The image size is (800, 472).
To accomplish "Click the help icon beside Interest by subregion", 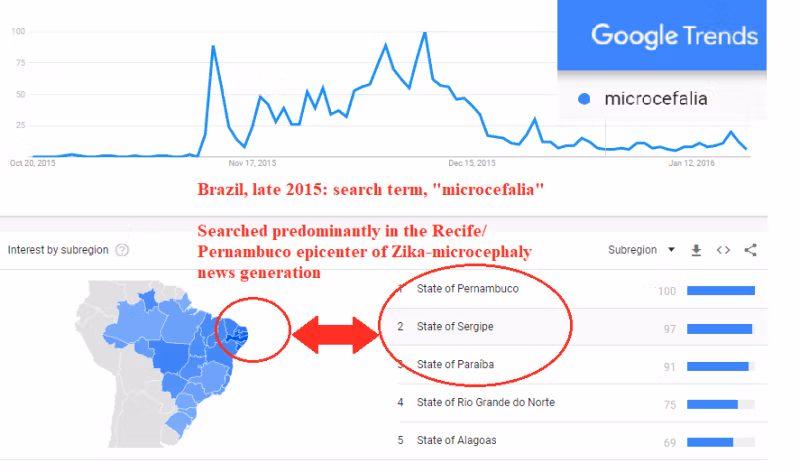I will (122, 250).
